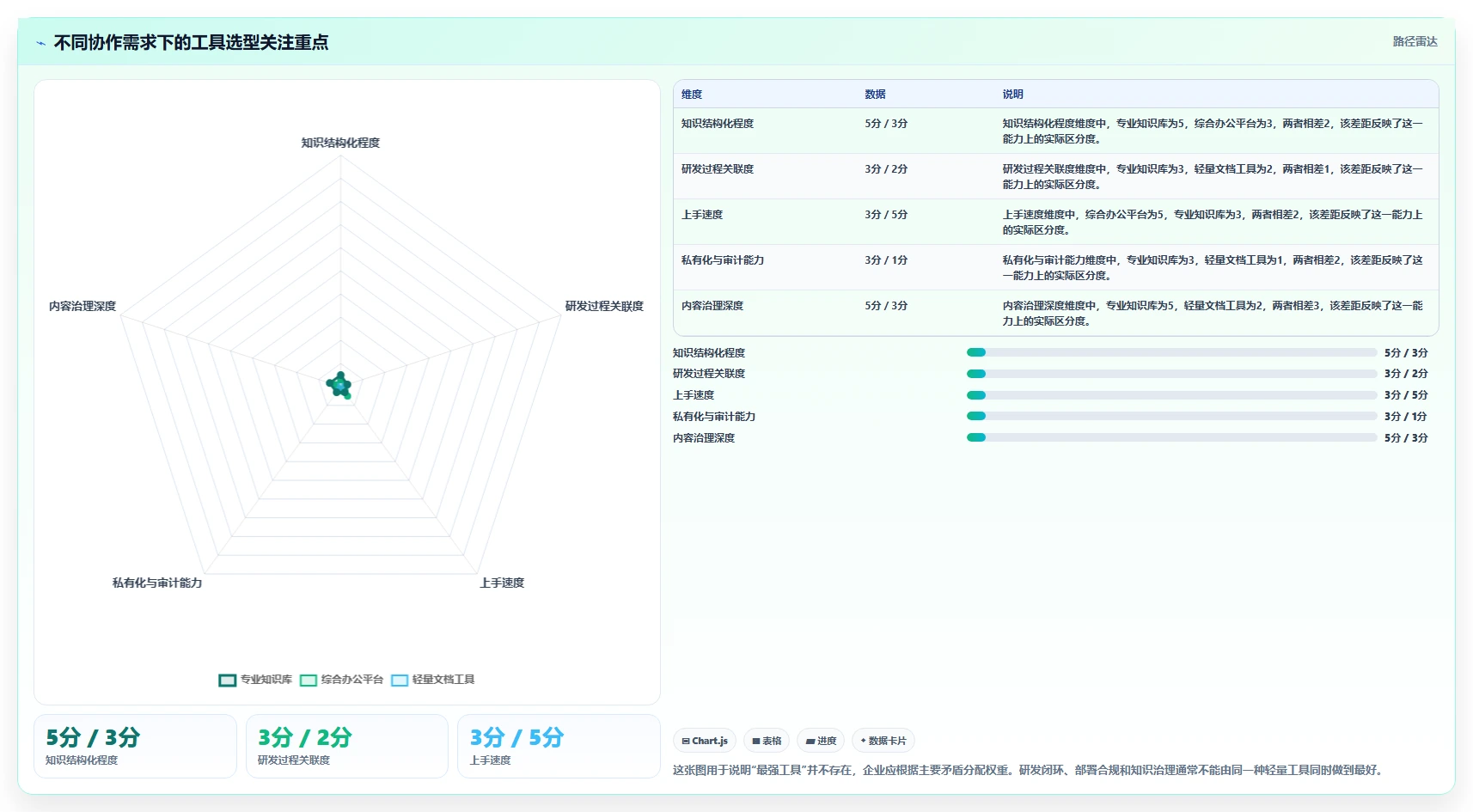
Task: Click the radar data points at chart center
Action: (339, 386)
